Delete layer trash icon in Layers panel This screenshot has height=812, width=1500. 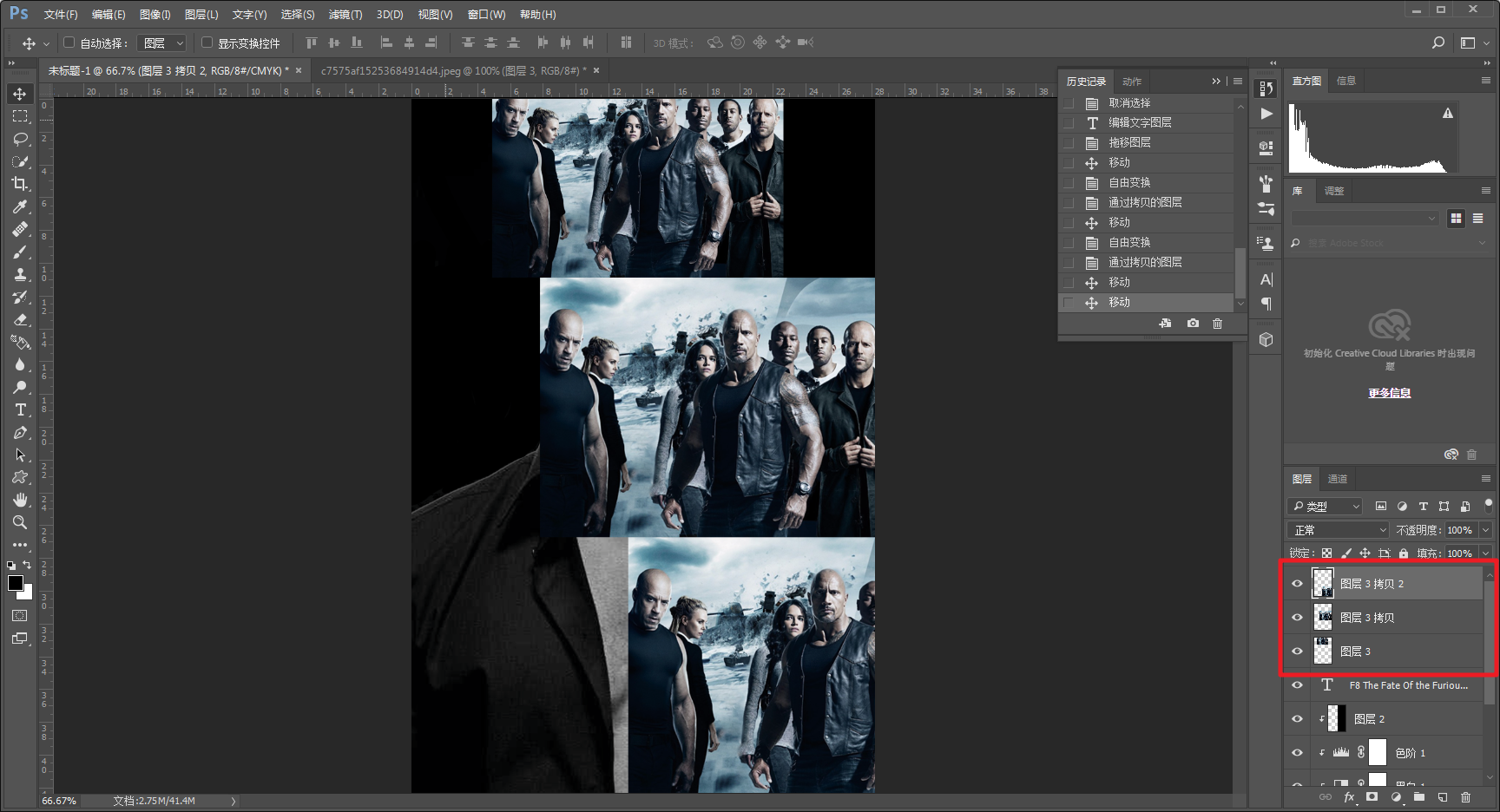(1466, 797)
